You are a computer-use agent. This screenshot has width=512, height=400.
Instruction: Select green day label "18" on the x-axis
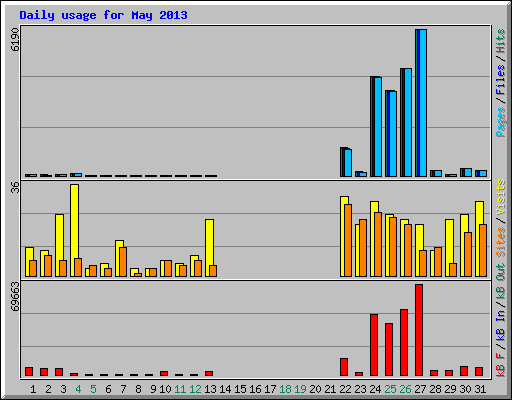point(285,389)
